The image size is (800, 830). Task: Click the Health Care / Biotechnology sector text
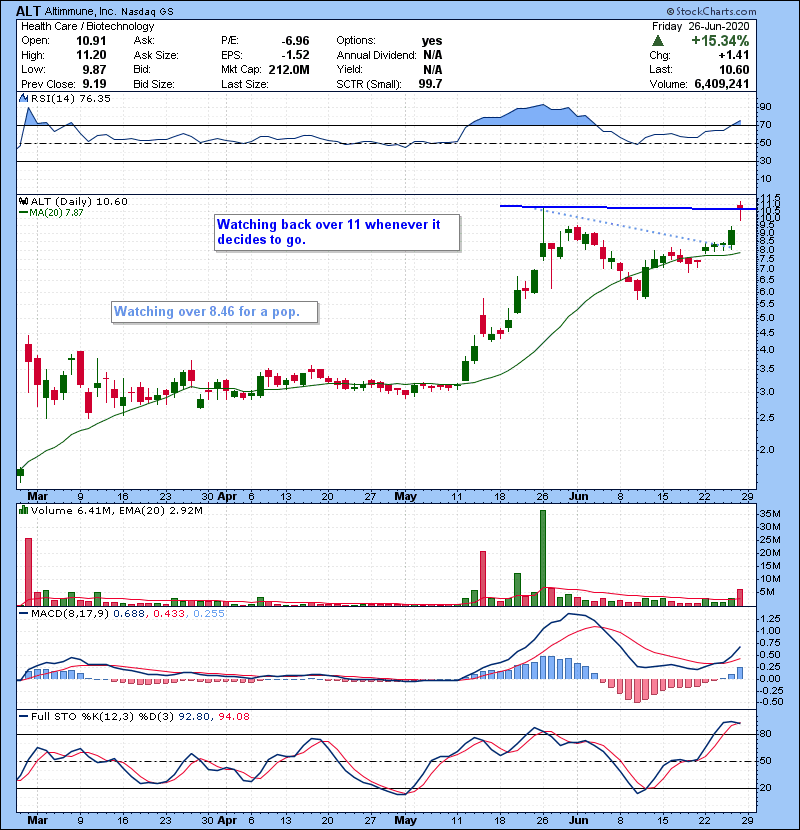point(88,26)
